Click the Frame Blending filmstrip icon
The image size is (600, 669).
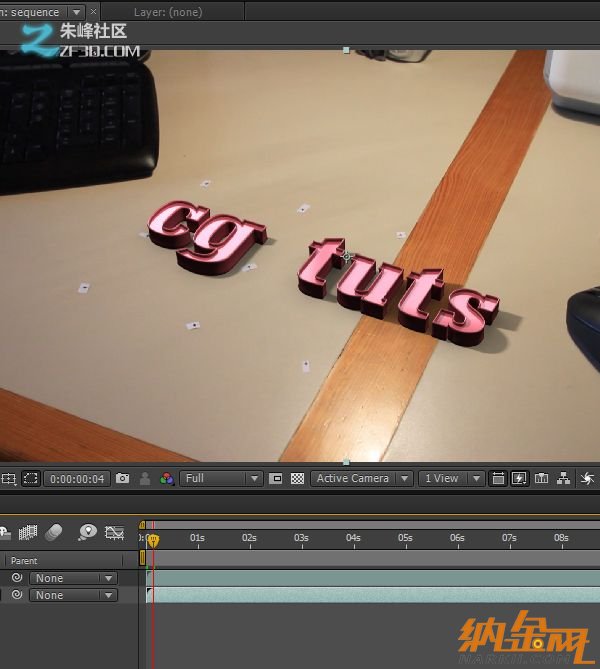click(x=27, y=532)
